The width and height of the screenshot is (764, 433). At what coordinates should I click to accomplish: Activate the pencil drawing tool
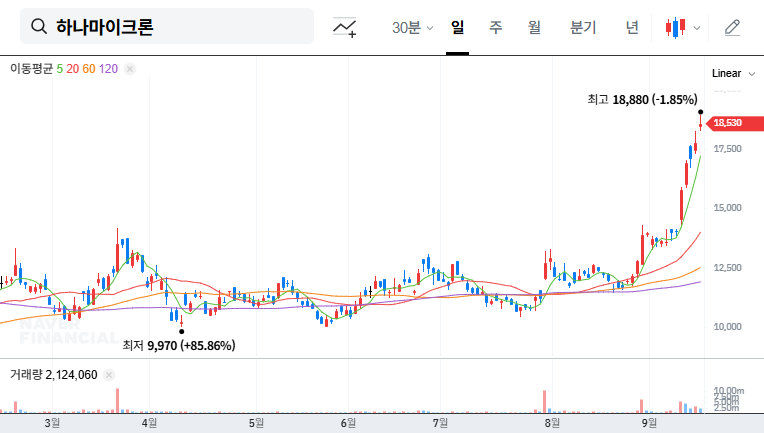point(732,28)
